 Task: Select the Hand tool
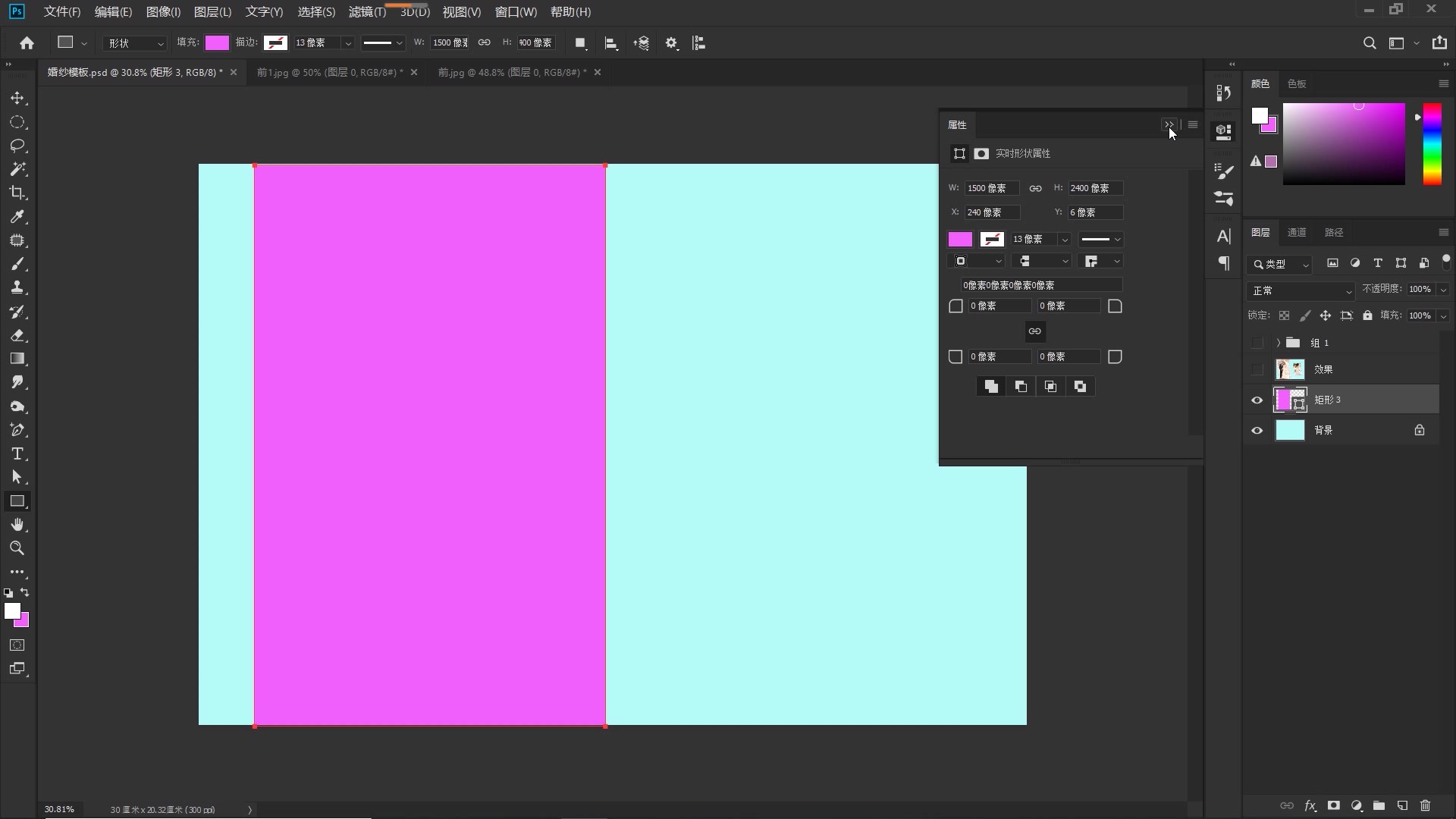(x=17, y=525)
